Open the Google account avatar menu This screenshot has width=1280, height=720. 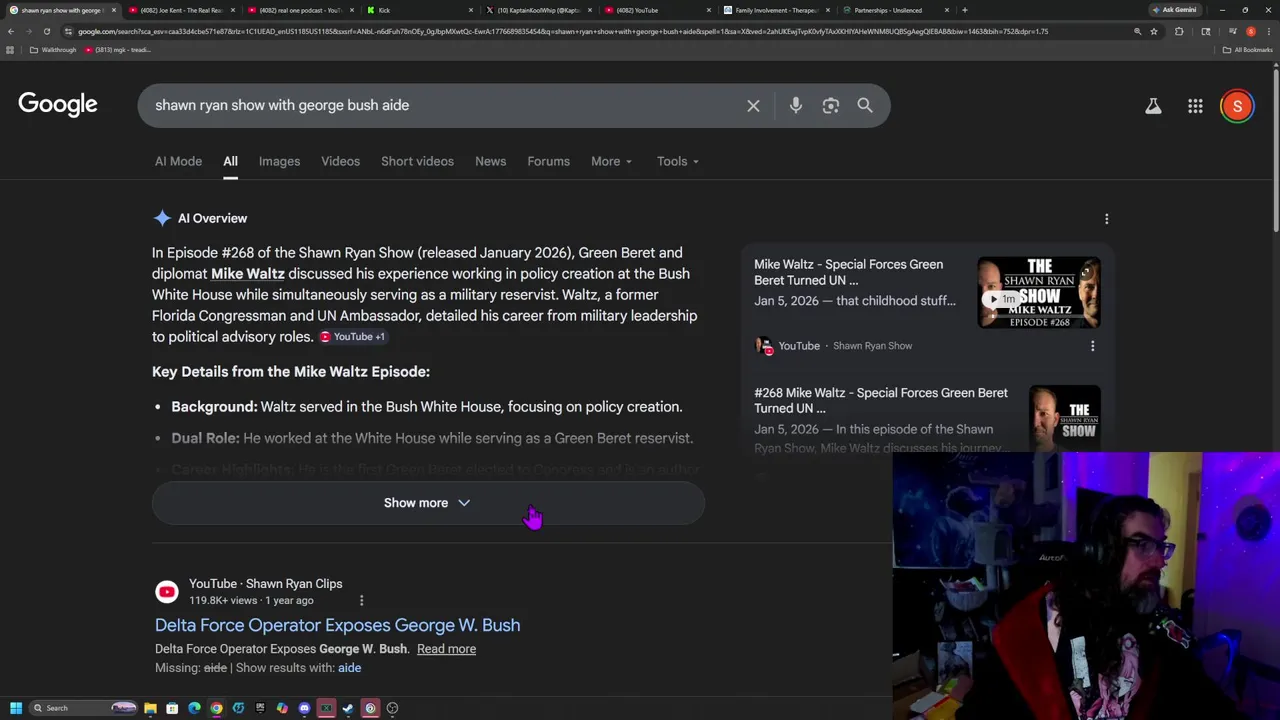[1237, 105]
